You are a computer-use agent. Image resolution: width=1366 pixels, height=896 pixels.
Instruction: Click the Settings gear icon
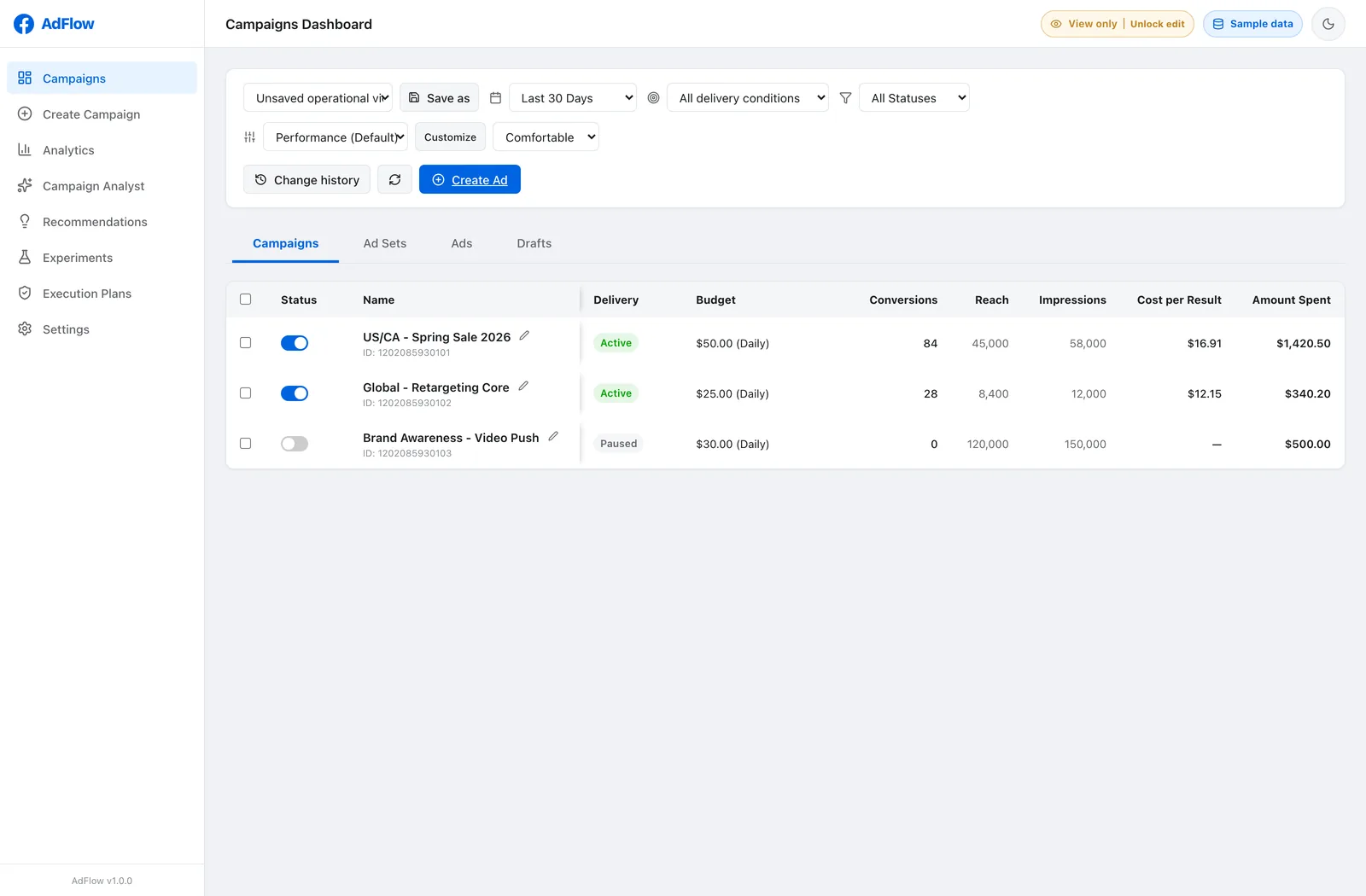(x=25, y=329)
